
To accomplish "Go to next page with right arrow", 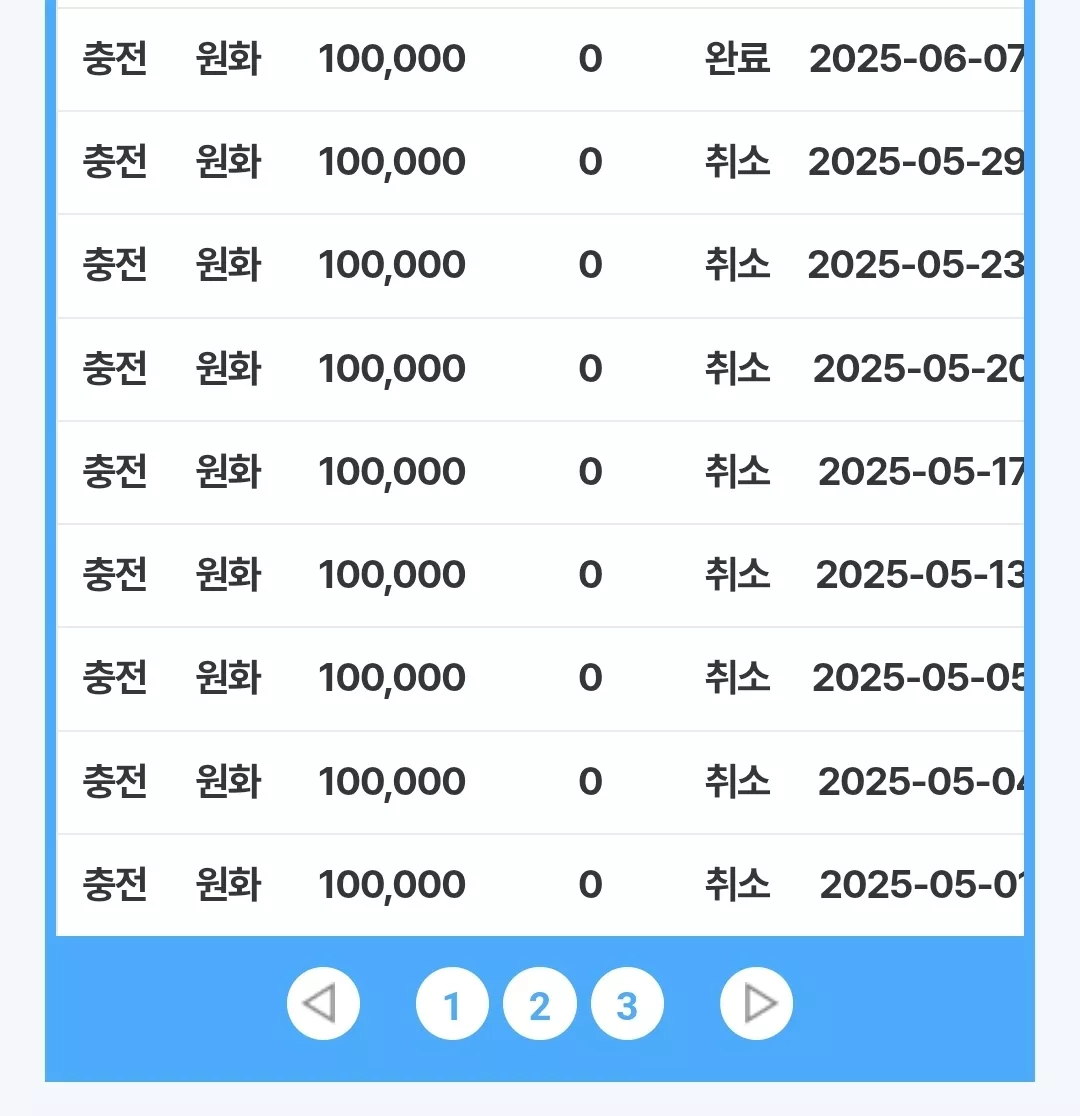I will click(x=756, y=1004).
